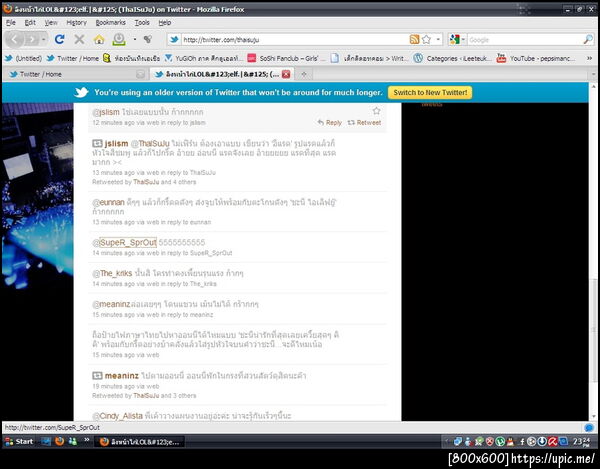This screenshot has width=600, height=469.
Task: Close the Twitter / Home tab
Action: pos(140,74)
